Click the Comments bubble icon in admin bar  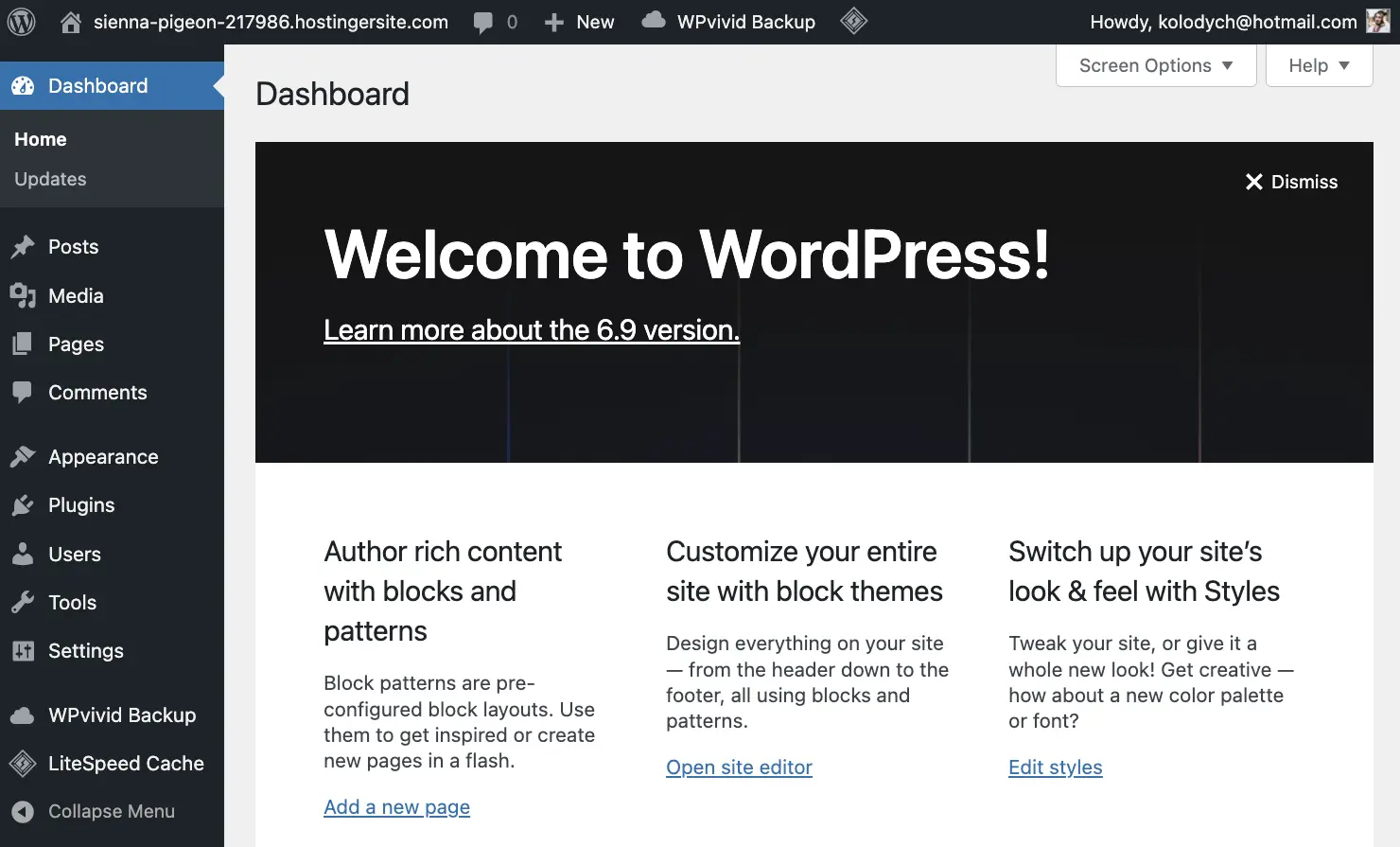pyautogui.click(x=483, y=21)
